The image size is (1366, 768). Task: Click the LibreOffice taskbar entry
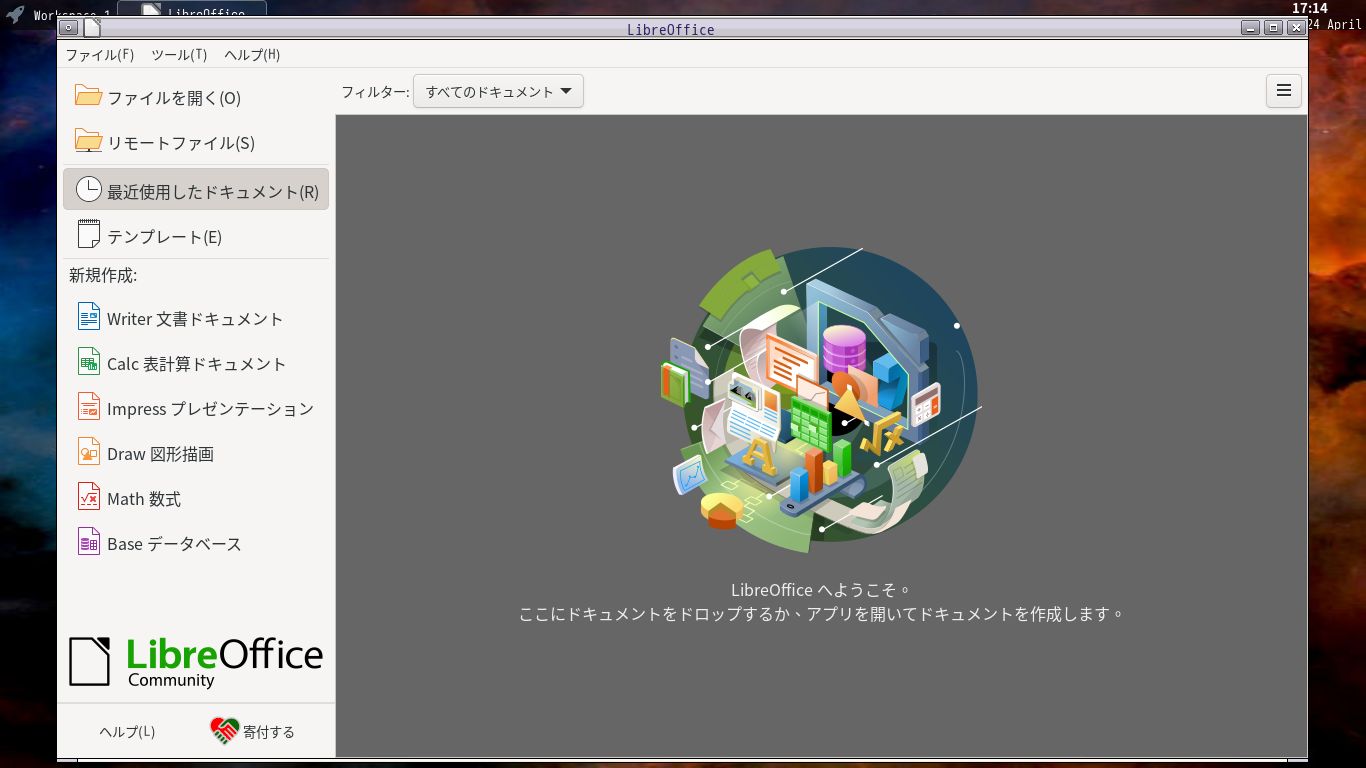tap(192, 12)
